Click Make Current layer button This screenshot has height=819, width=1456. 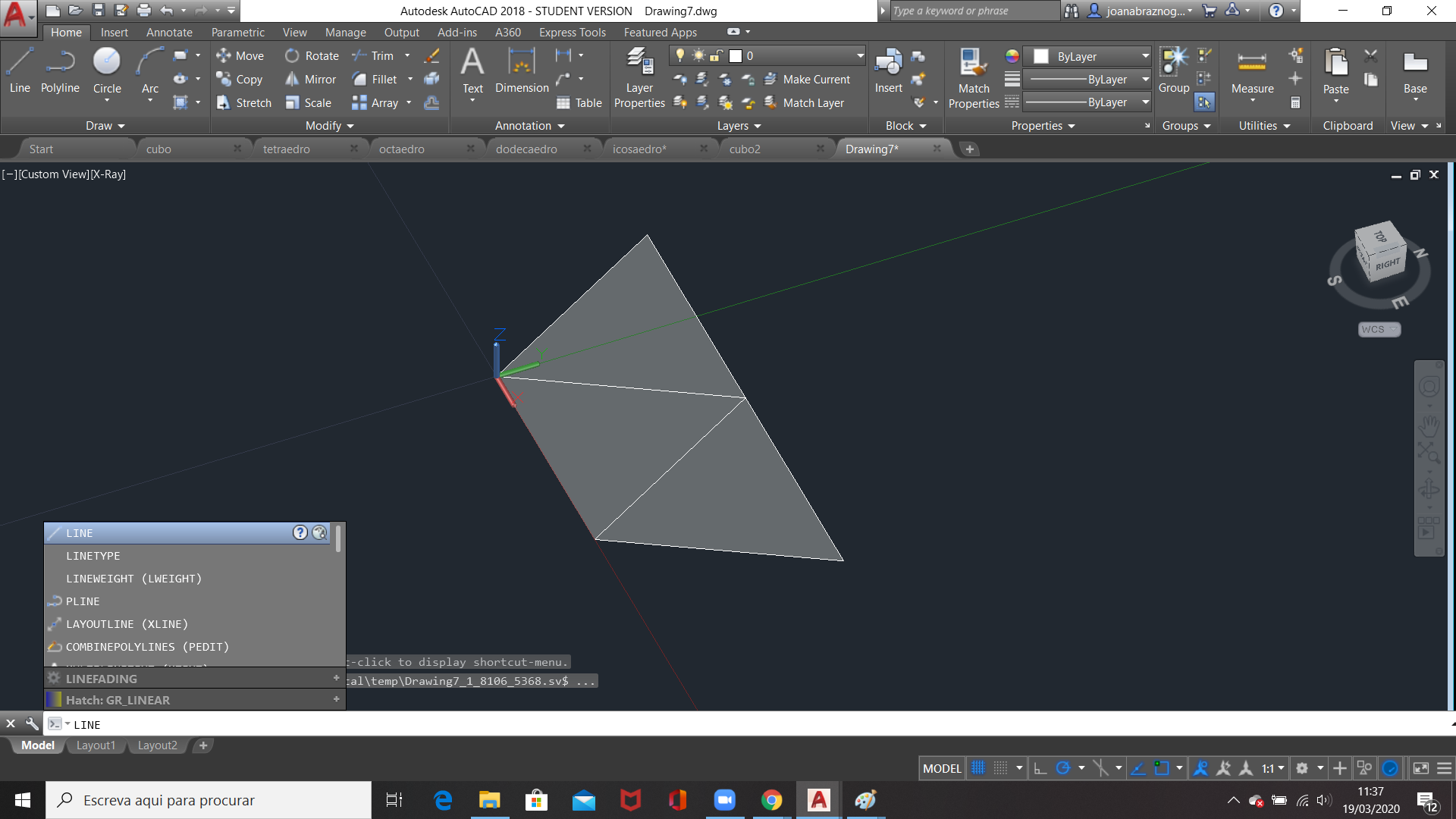(807, 80)
